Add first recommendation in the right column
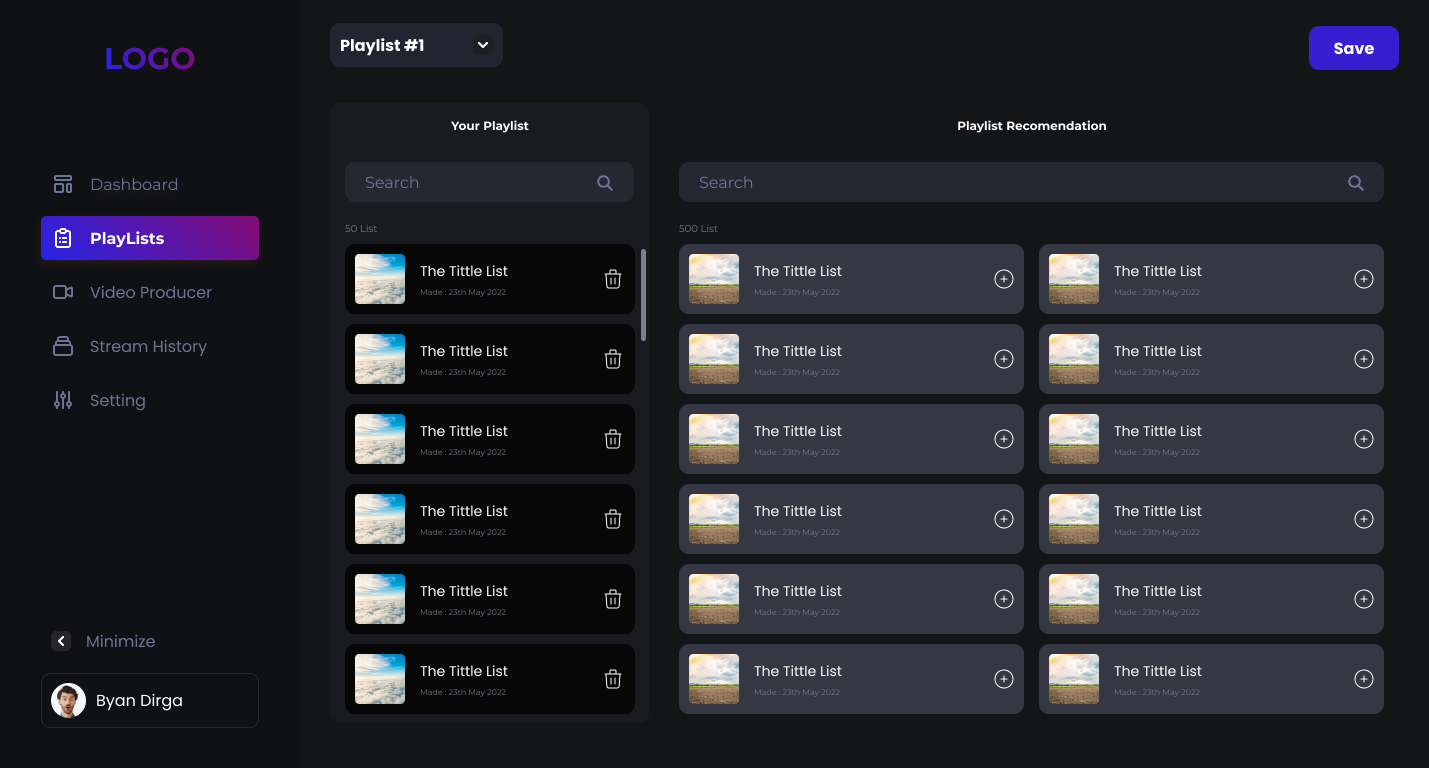The height and width of the screenshot is (768, 1429). 1364,279
